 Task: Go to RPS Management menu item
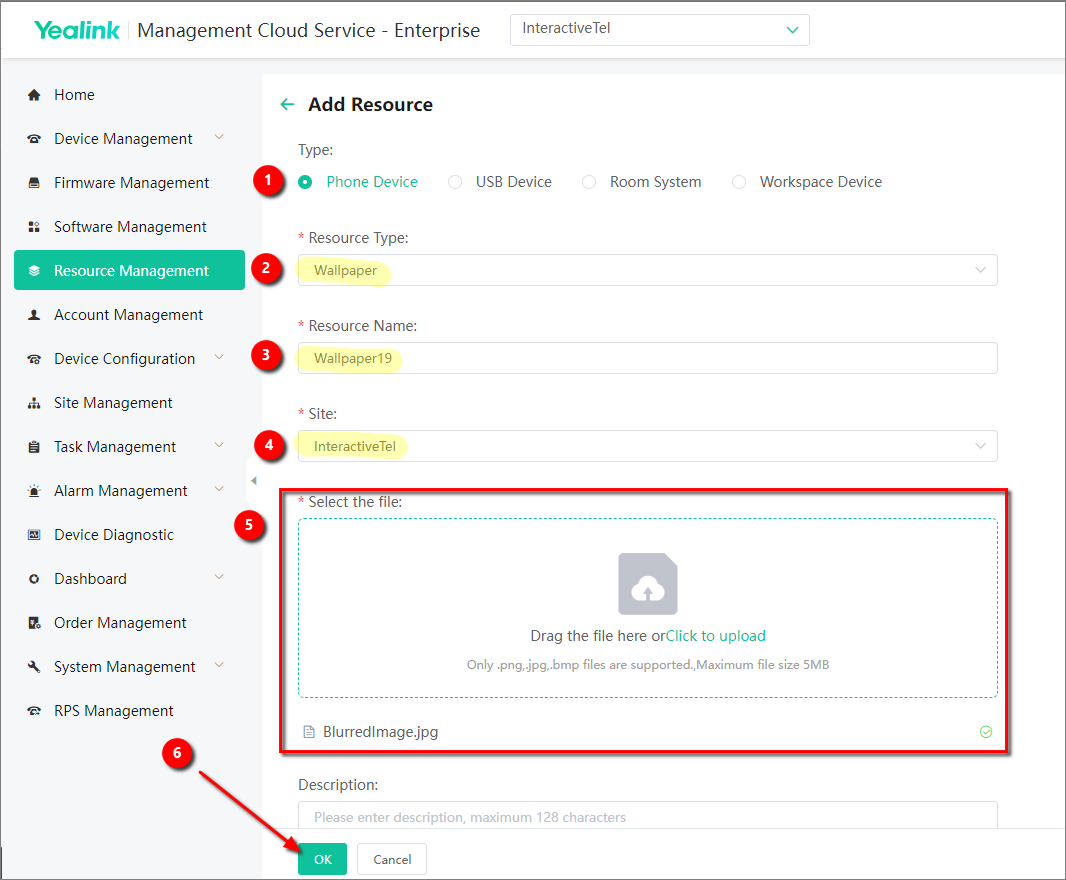click(x=113, y=711)
